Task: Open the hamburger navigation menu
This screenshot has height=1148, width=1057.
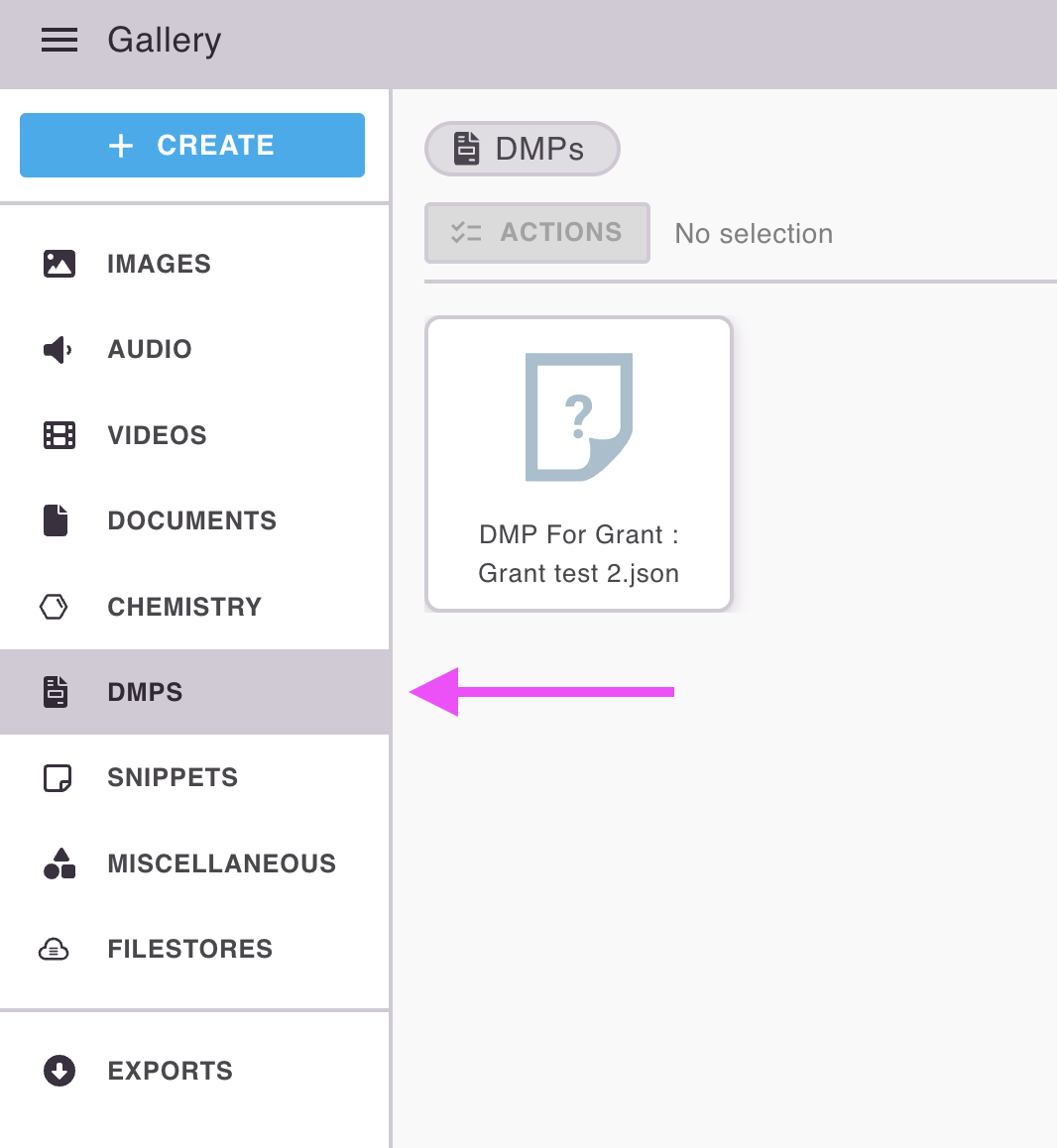Action: coord(59,40)
